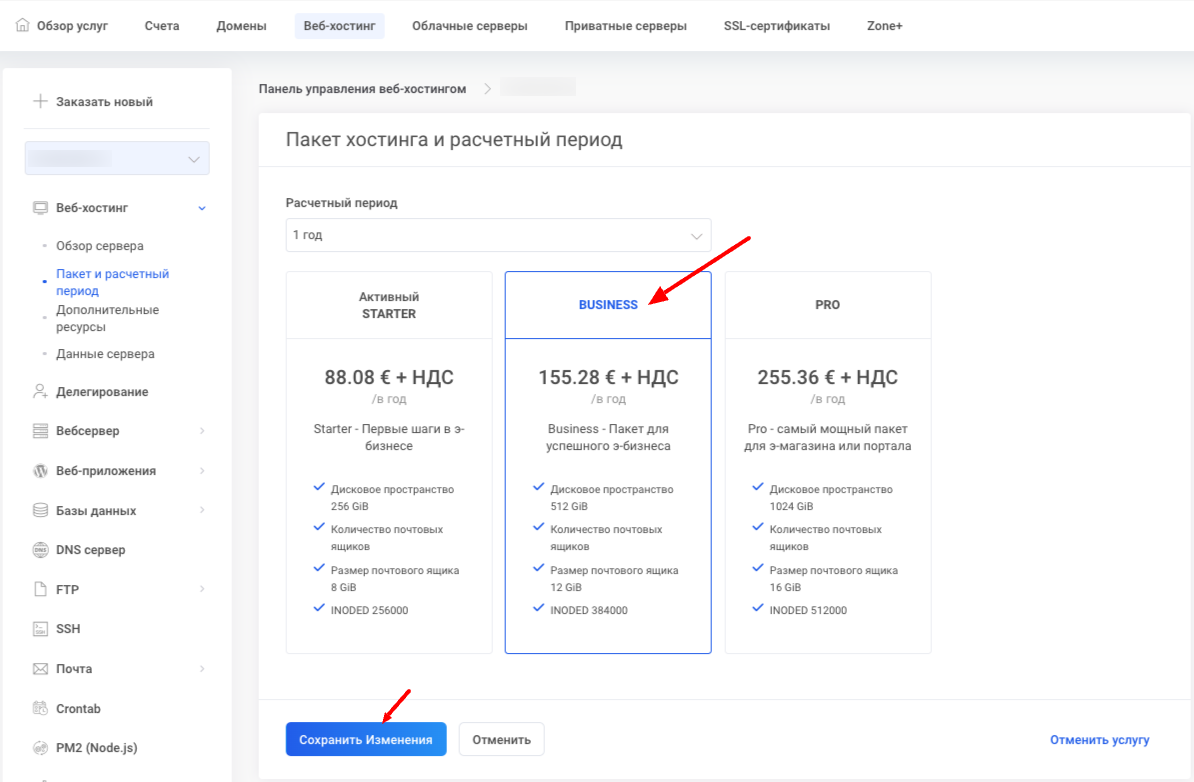This screenshot has width=1194, height=782.
Task: Click the home icon beside Обзор услуг
Action: pyautogui.click(x=23, y=26)
